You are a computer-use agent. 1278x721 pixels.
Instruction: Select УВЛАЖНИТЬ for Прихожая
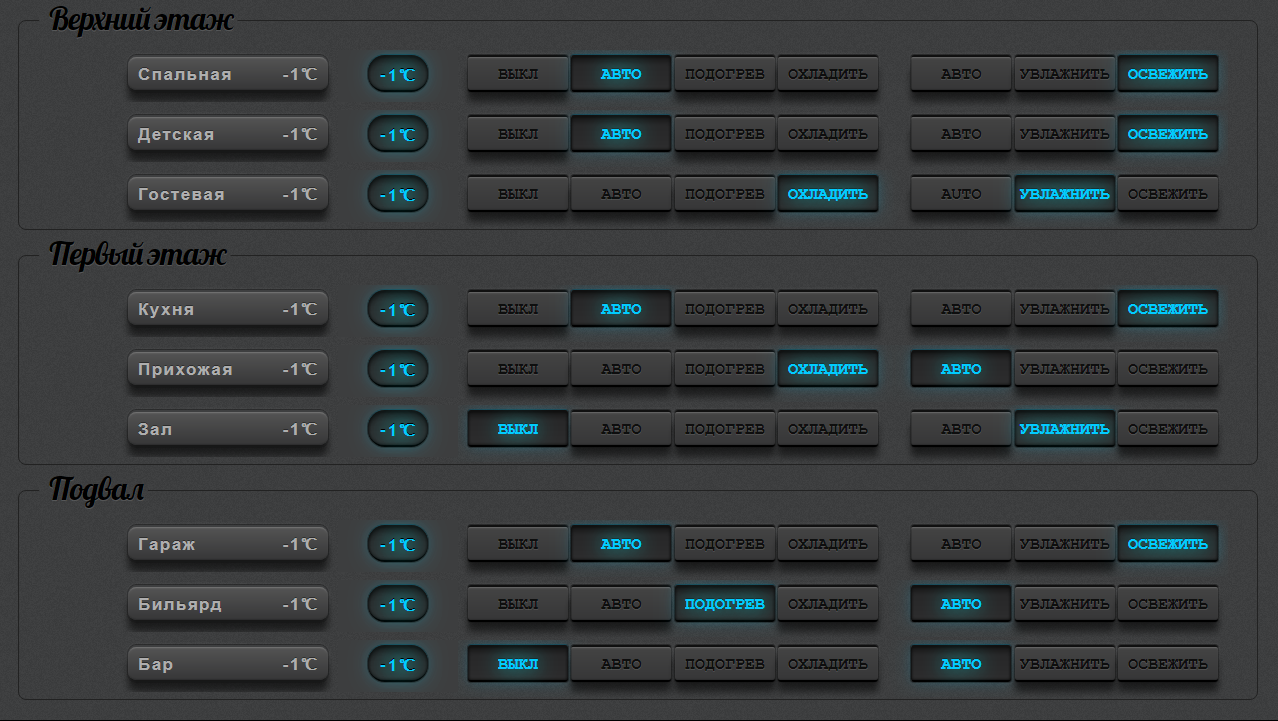tap(1065, 369)
